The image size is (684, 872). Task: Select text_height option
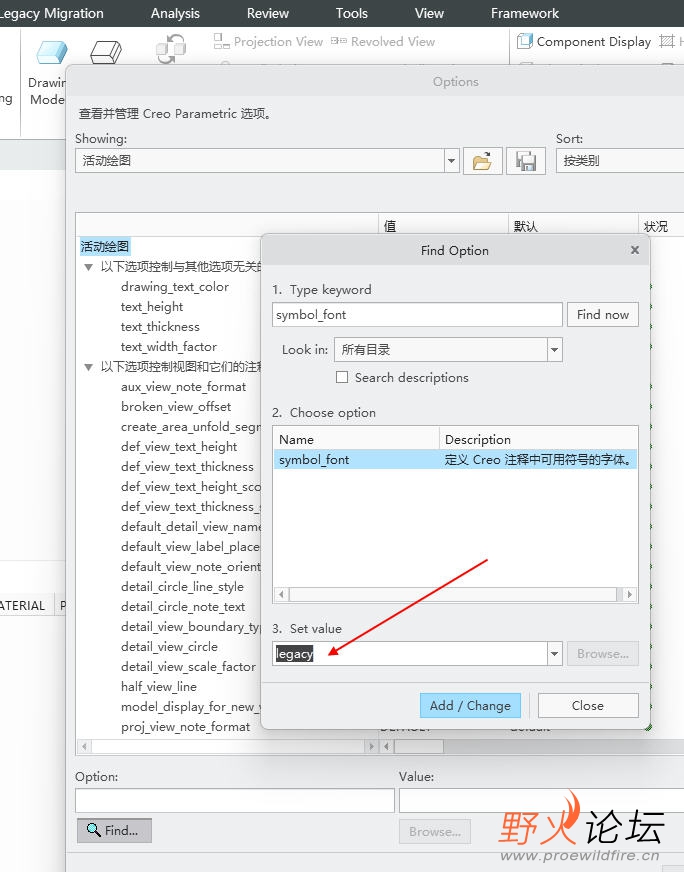(152, 307)
